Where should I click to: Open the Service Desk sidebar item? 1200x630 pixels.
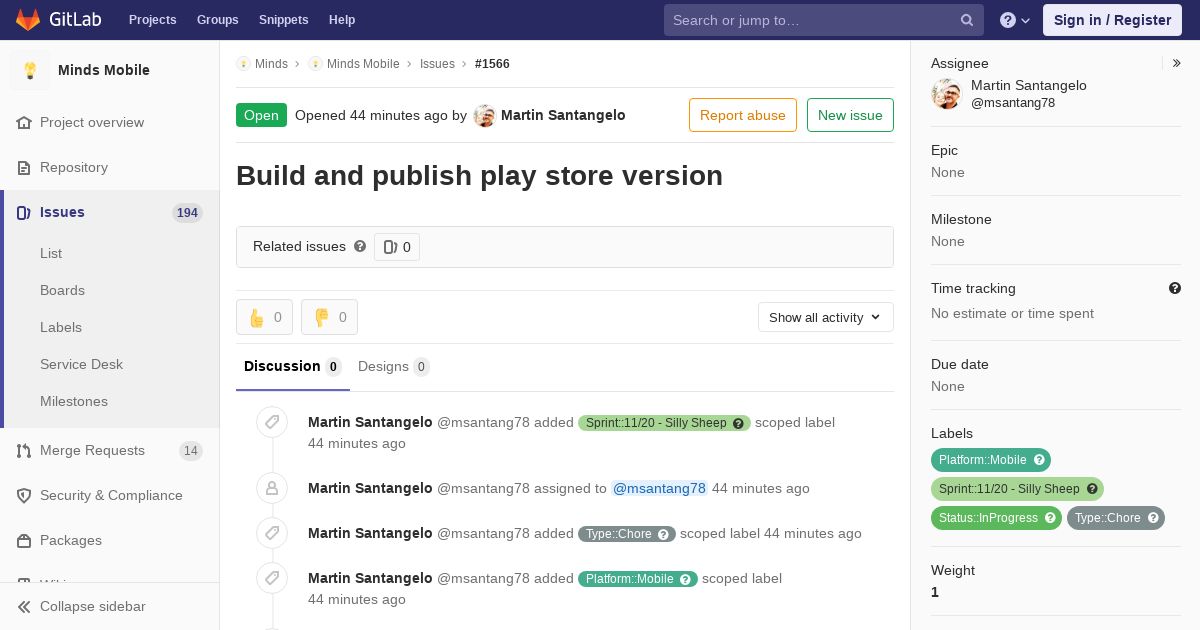pyautogui.click(x=81, y=364)
